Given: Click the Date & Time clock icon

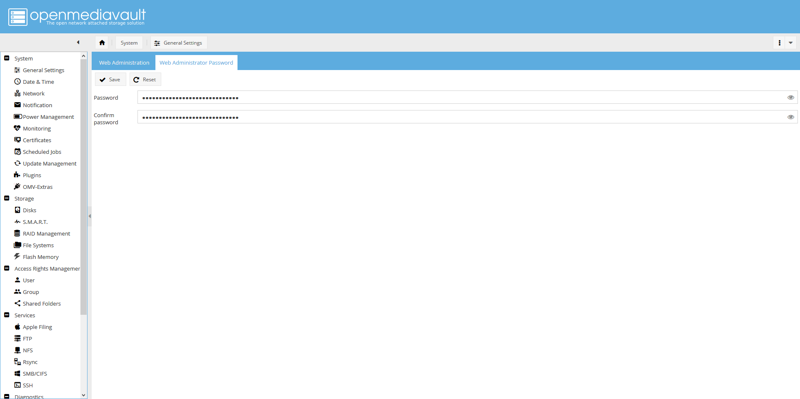Looking at the screenshot, I should [17, 82].
